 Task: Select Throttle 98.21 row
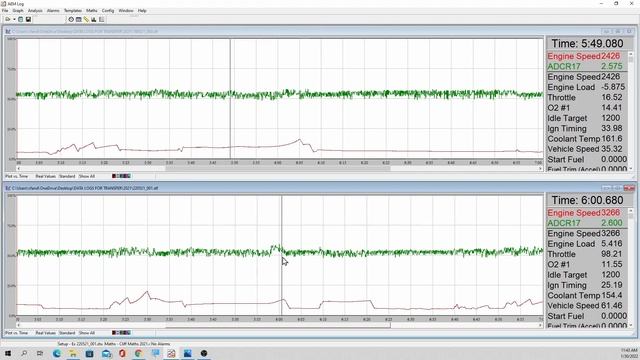click(587, 254)
